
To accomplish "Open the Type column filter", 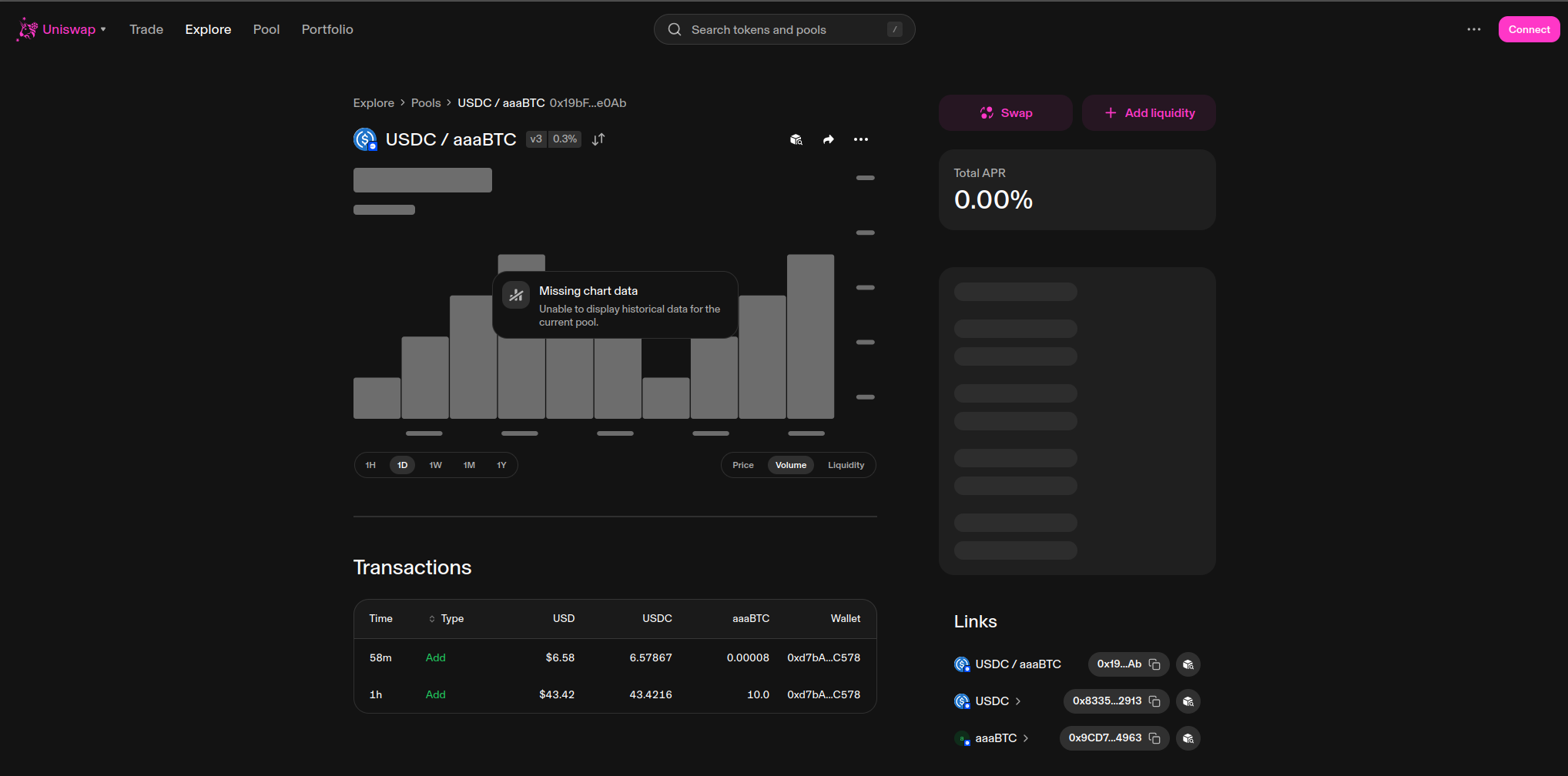I will pyautogui.click(x=446, y=619).
